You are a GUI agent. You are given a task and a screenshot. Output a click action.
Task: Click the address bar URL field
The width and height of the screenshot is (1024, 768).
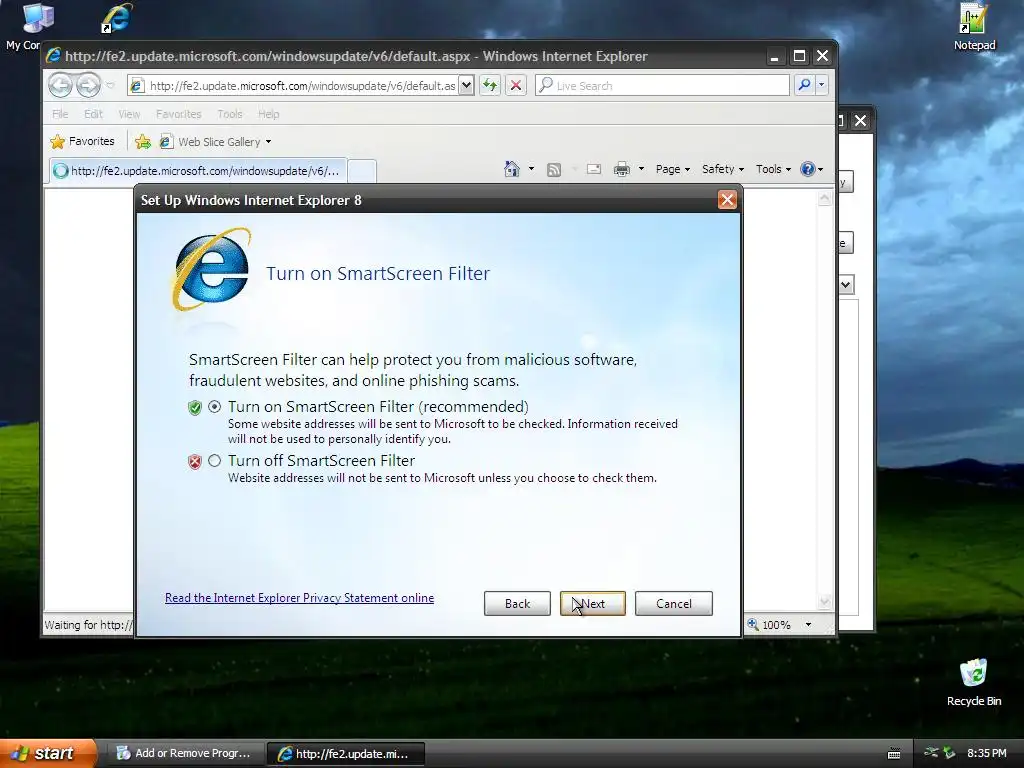302,86
